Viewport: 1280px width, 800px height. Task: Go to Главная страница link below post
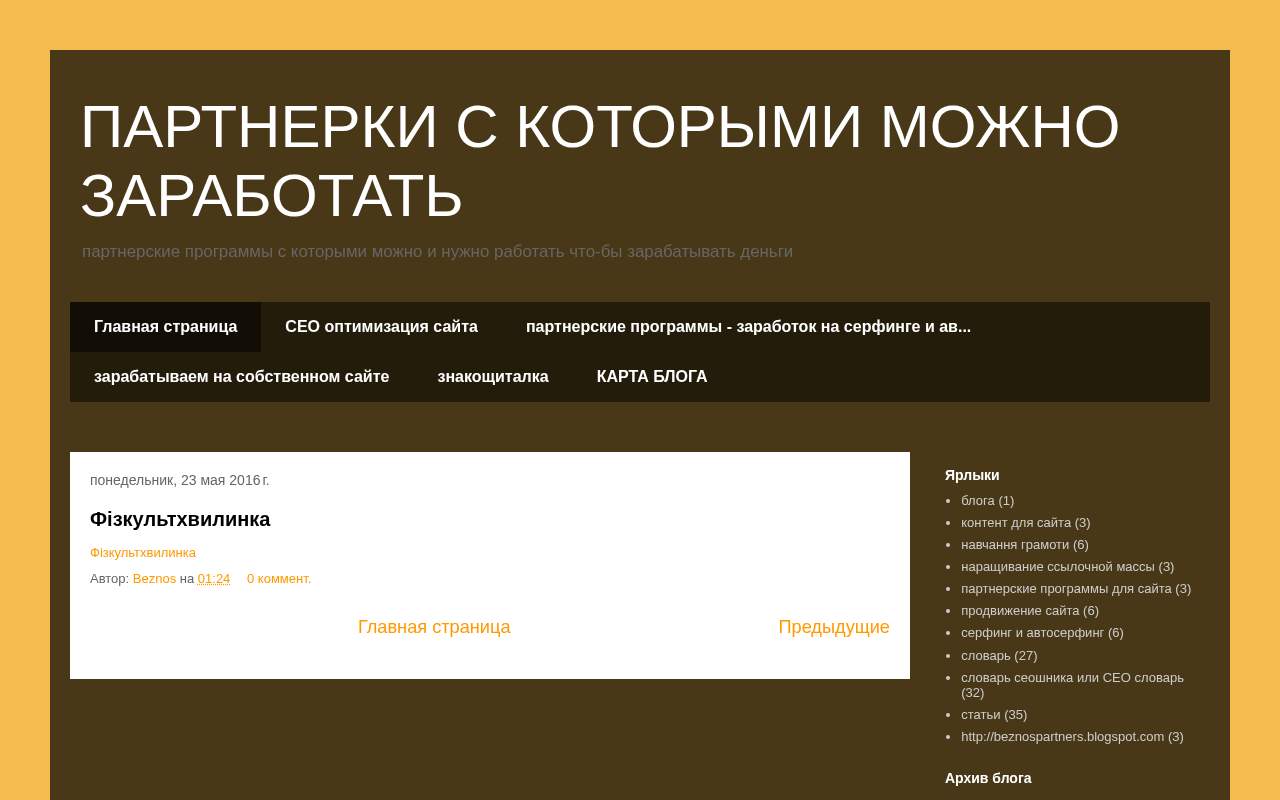tap(434, 627)
